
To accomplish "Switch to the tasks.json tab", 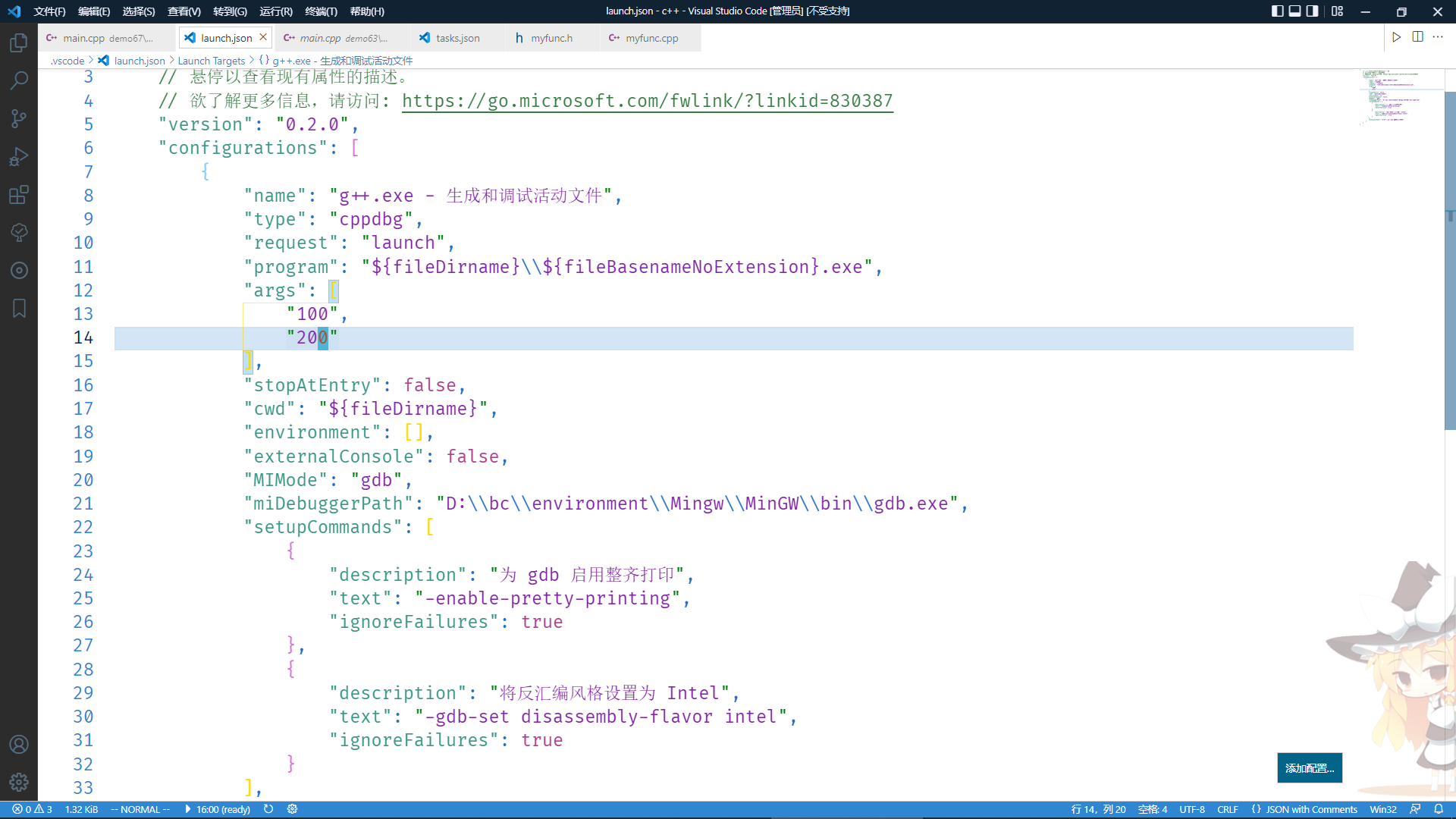I will point(456,37).
